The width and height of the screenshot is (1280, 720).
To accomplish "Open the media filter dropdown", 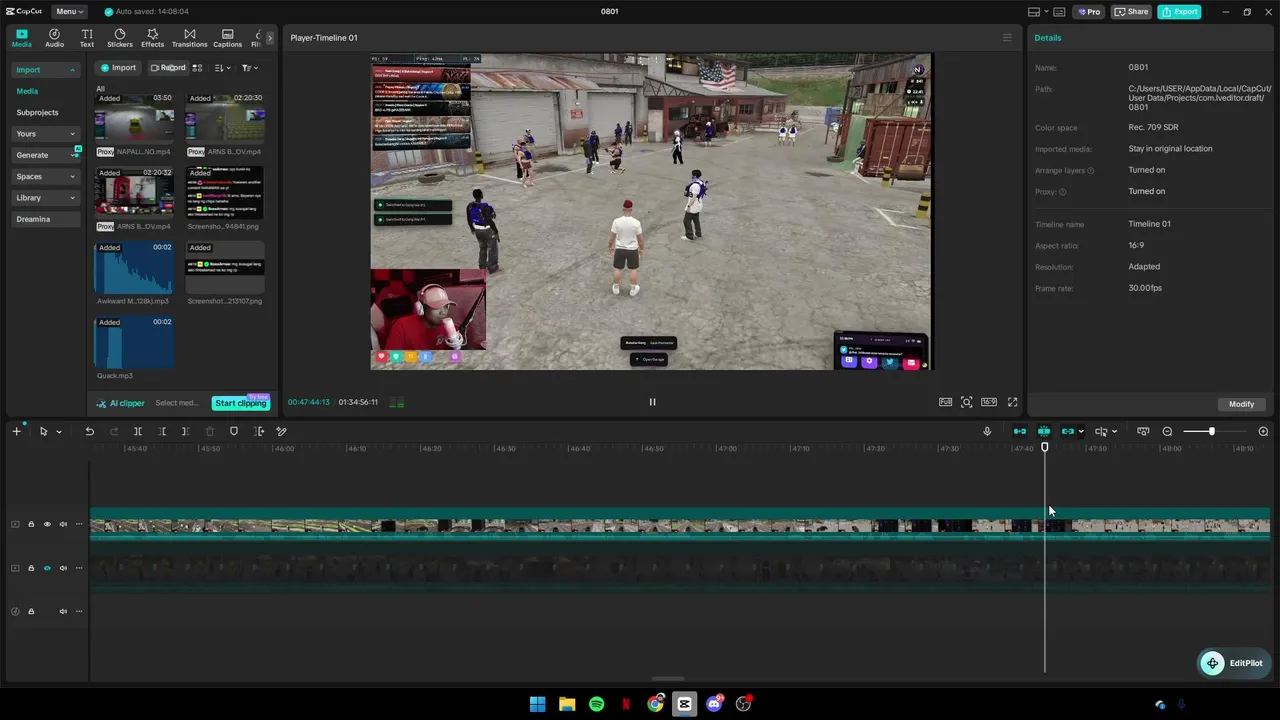I will point(250,68).
